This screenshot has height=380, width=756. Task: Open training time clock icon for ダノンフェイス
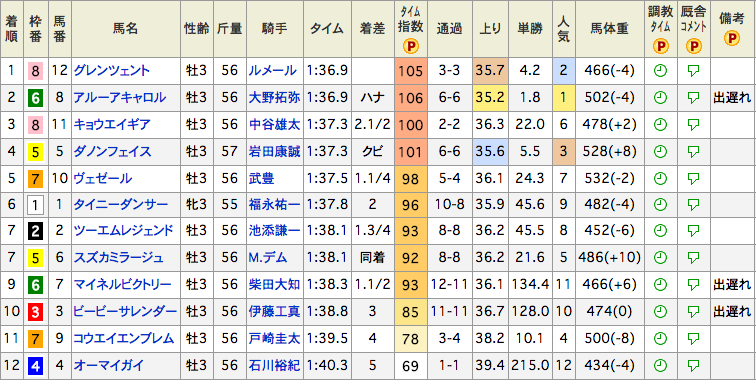(660, 152)
